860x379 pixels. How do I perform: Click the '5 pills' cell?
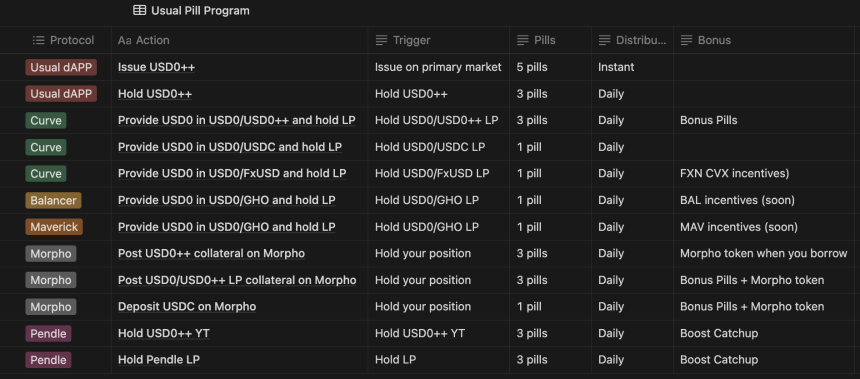pos(532,67)
